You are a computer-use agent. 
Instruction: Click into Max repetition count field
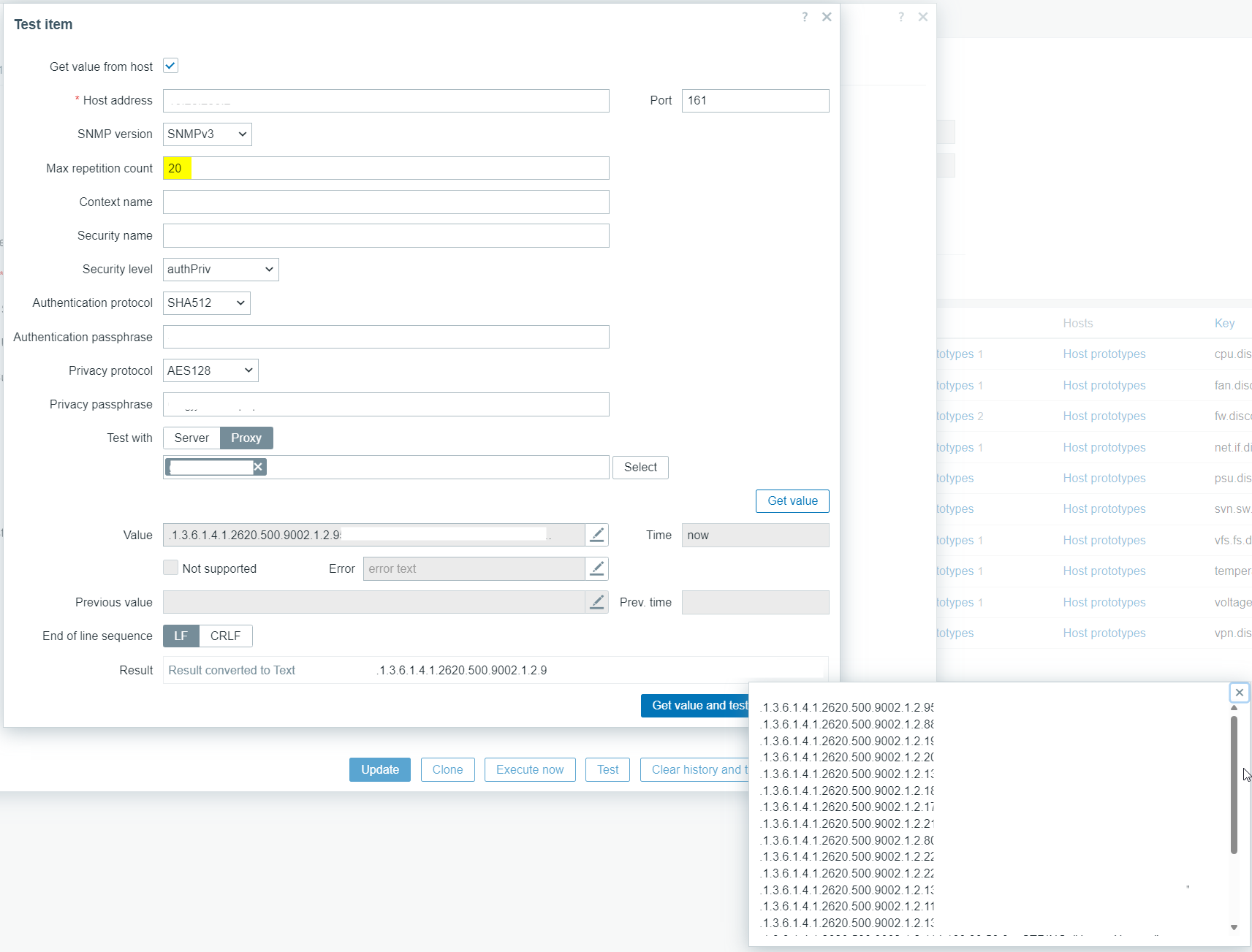(x=385, y=168)
